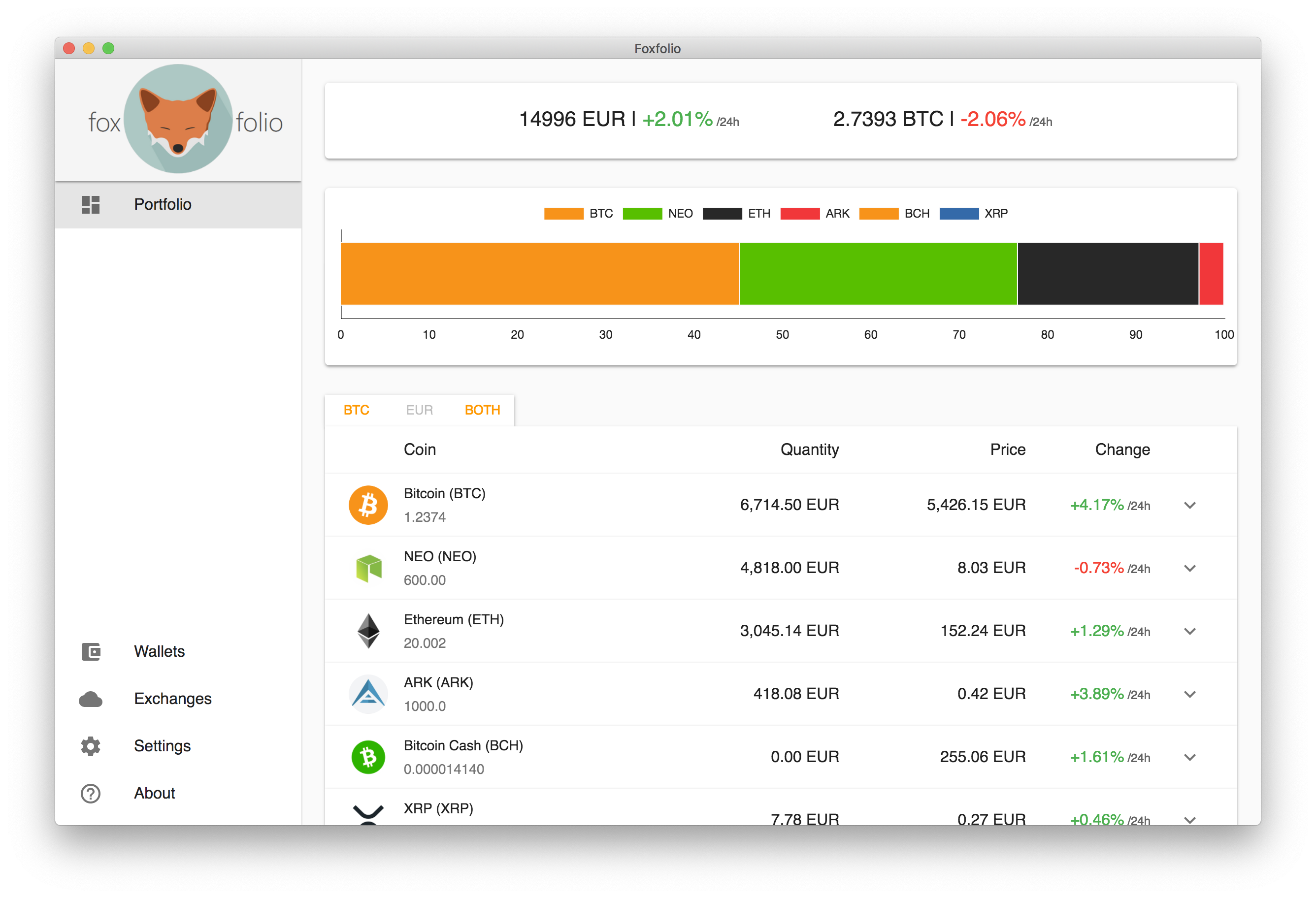
Task: Click the +3.89% change value
Action: [x=1097, y=694]
